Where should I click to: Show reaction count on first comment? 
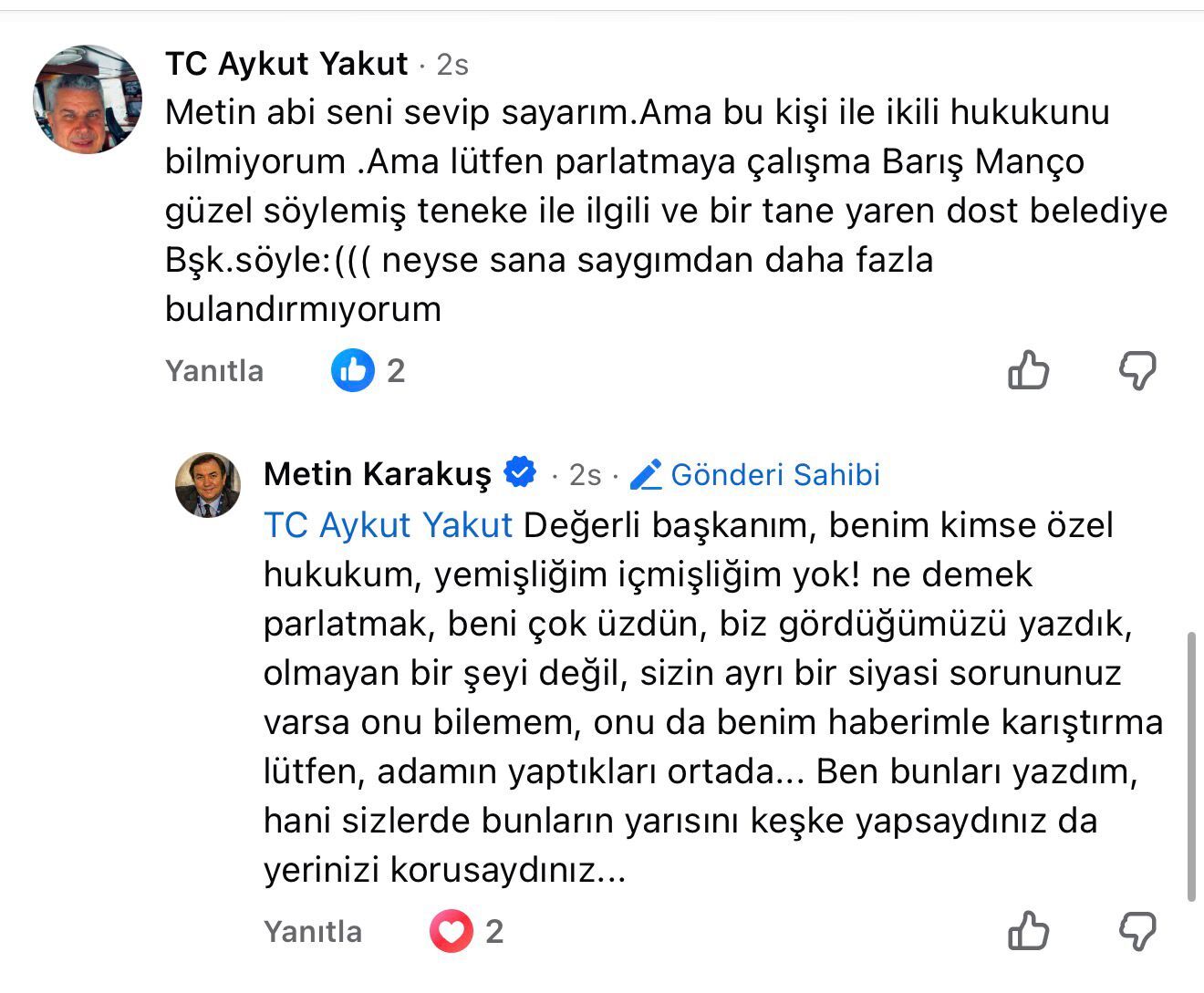[396, 370]
